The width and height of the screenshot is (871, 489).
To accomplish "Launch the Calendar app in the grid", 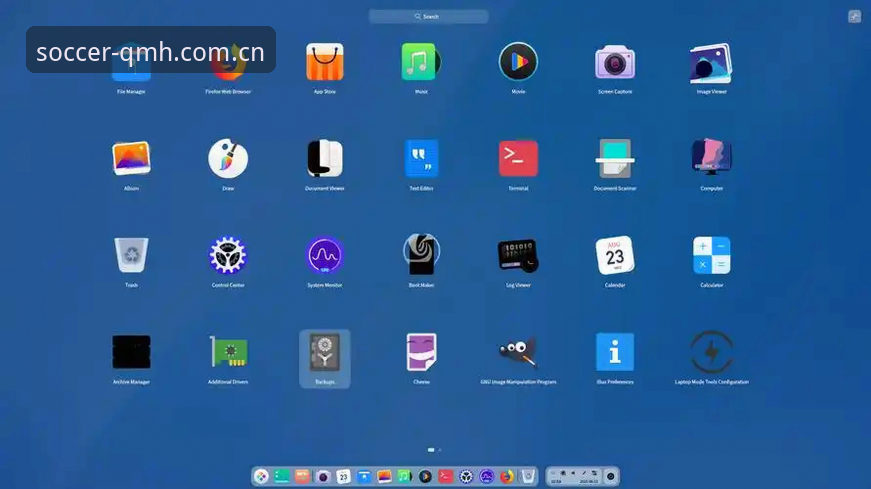I will point(615,255).
